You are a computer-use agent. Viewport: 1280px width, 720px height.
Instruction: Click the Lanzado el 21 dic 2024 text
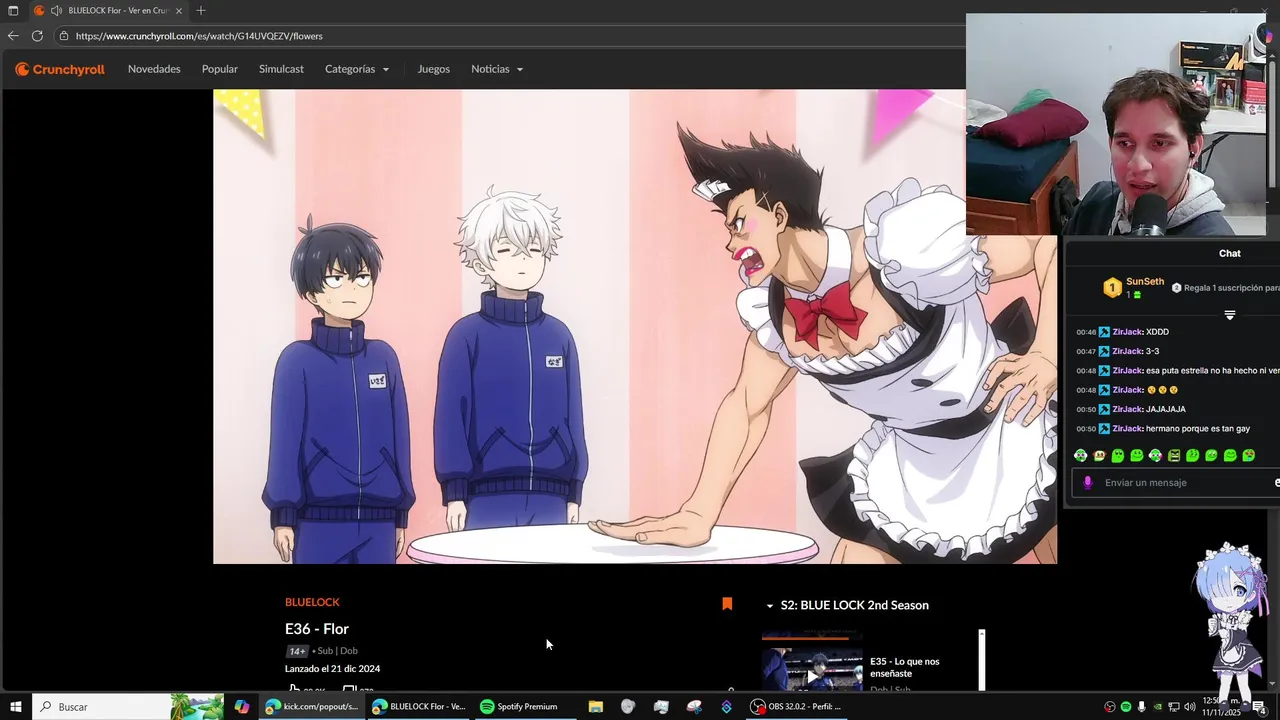(x=332, y=669)
